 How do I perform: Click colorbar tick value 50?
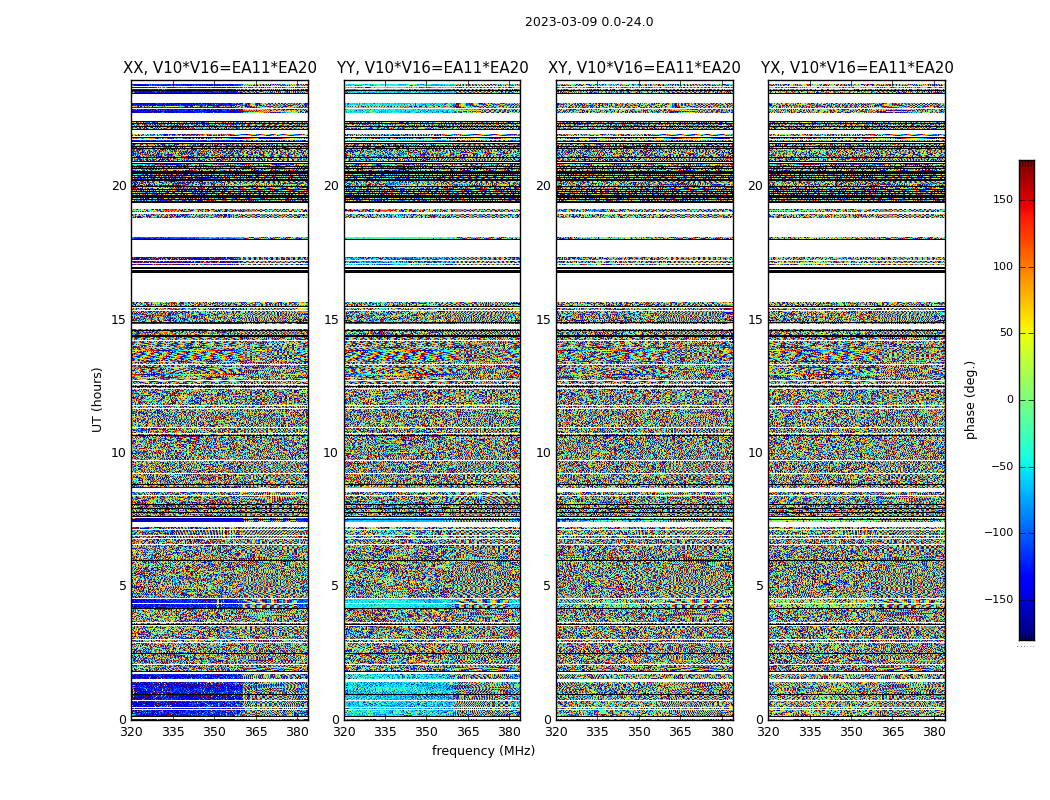point(1006,333)
